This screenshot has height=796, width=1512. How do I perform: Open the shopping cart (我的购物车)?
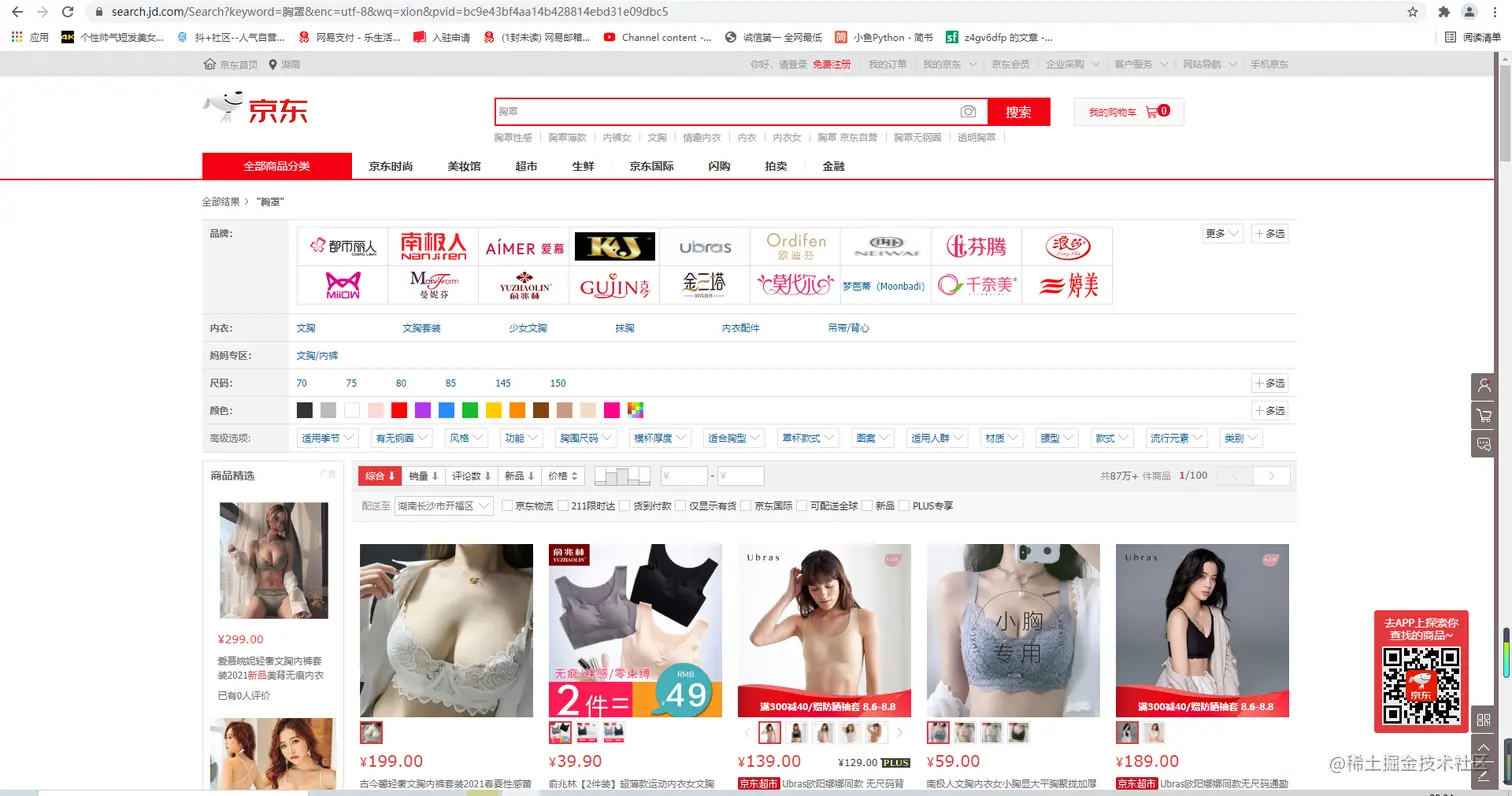click(1129, 112)
